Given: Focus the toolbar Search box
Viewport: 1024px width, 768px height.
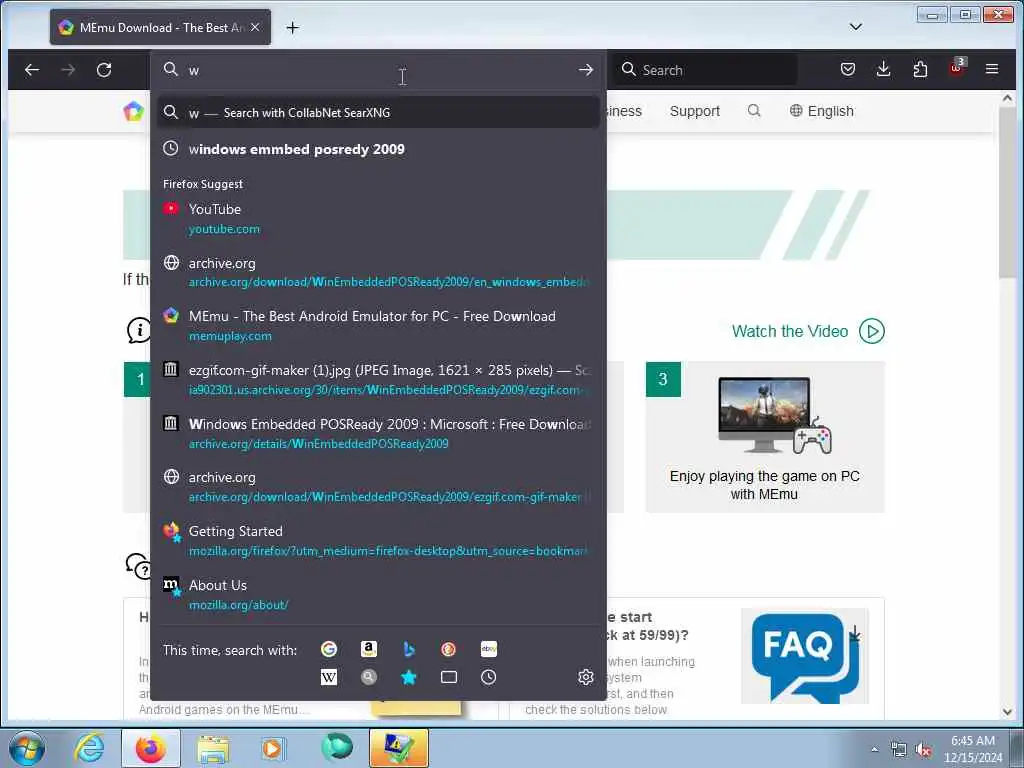Looking at the screenshot, I should click(x=705, y=70).
